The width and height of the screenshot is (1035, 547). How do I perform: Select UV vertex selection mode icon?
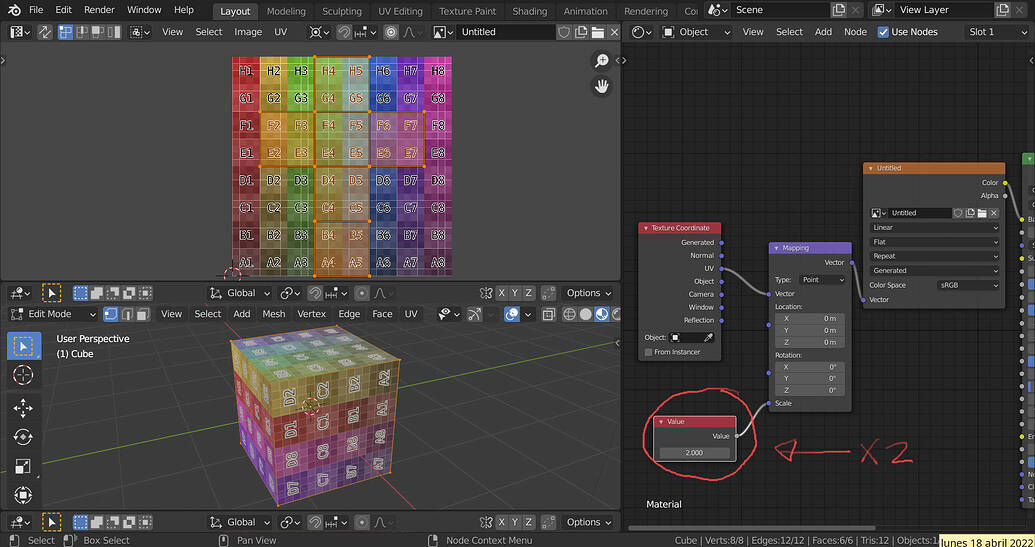tap(65, 32)
